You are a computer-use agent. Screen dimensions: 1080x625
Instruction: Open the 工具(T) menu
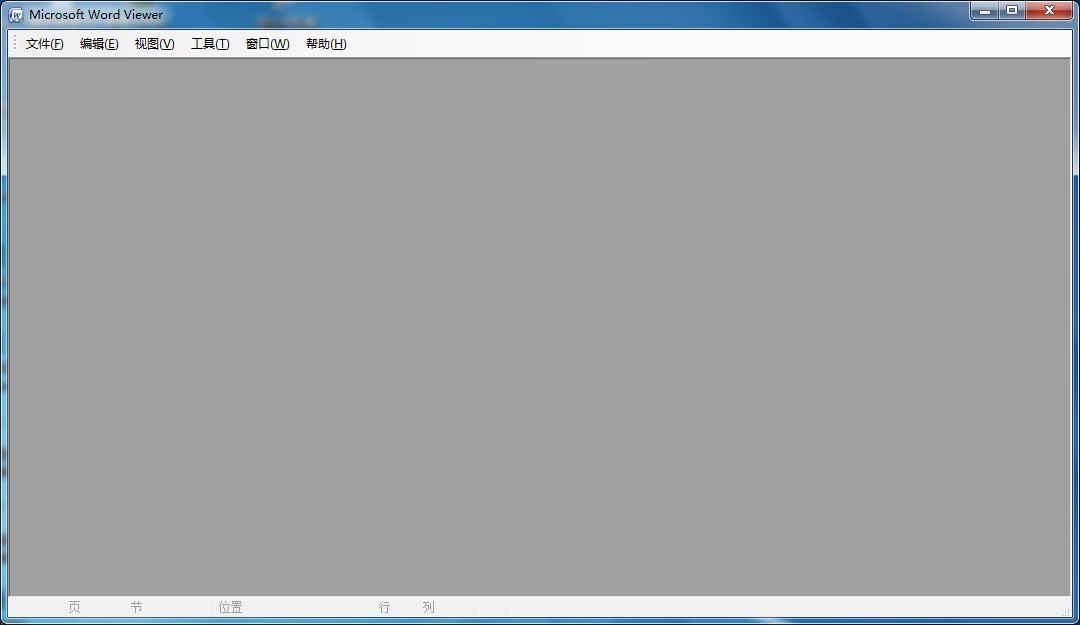tap(210, 44)
